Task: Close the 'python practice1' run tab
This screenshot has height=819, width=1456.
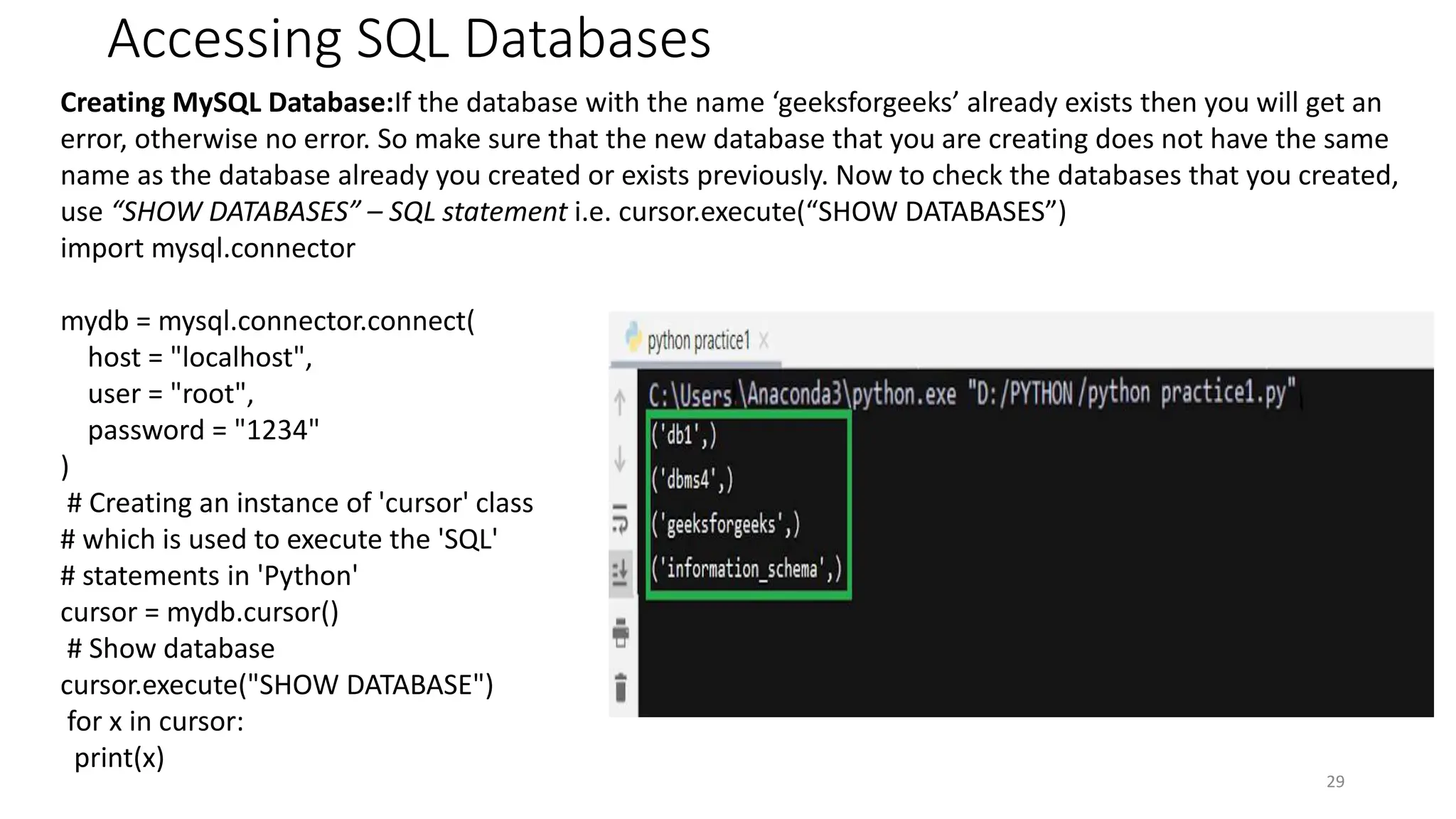Action: click(764, 341)
